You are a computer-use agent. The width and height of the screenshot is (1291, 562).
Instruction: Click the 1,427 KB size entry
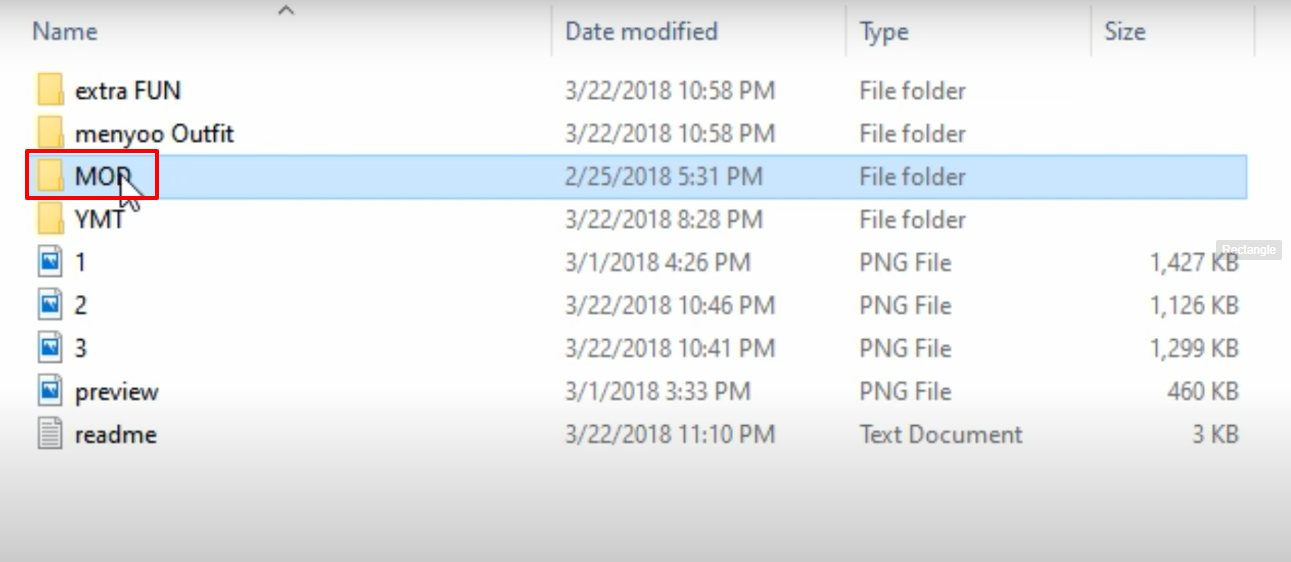click(x=1194, y=263)
